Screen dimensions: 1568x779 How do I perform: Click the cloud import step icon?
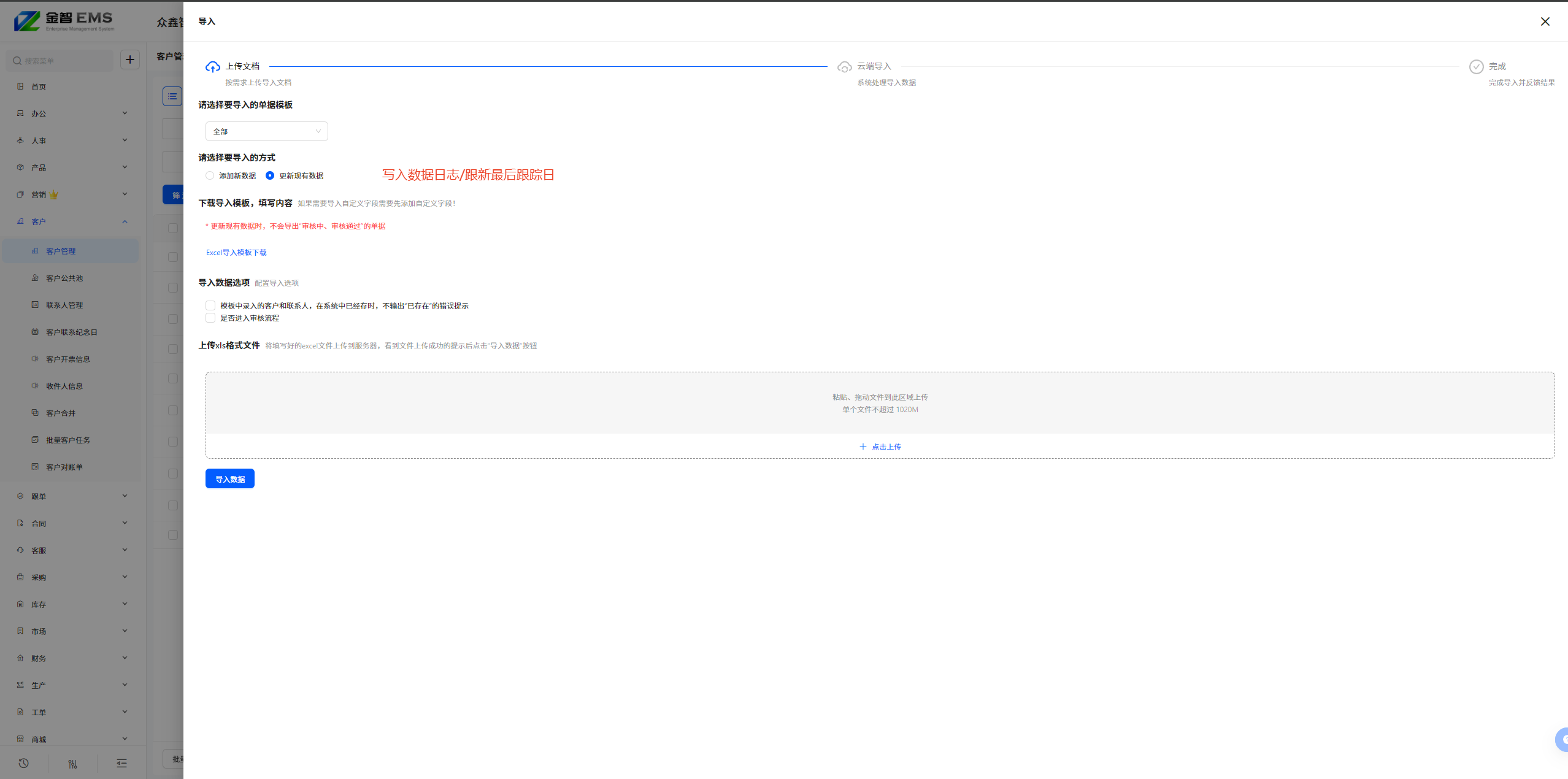(844, 67)
